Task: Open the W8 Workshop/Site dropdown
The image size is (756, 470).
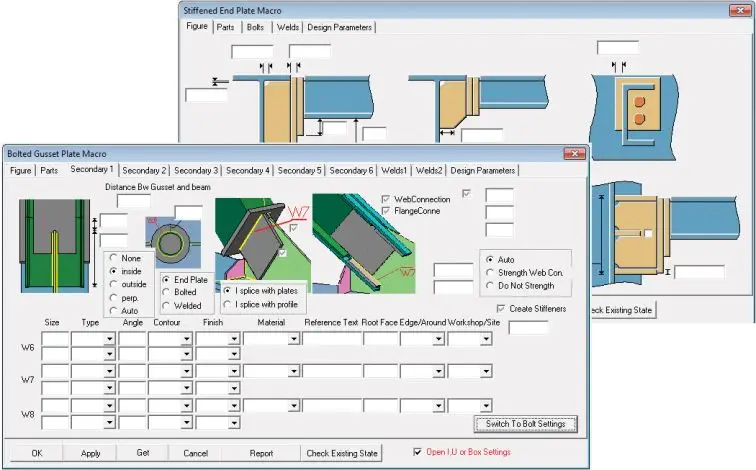Action: click(486, 406)
